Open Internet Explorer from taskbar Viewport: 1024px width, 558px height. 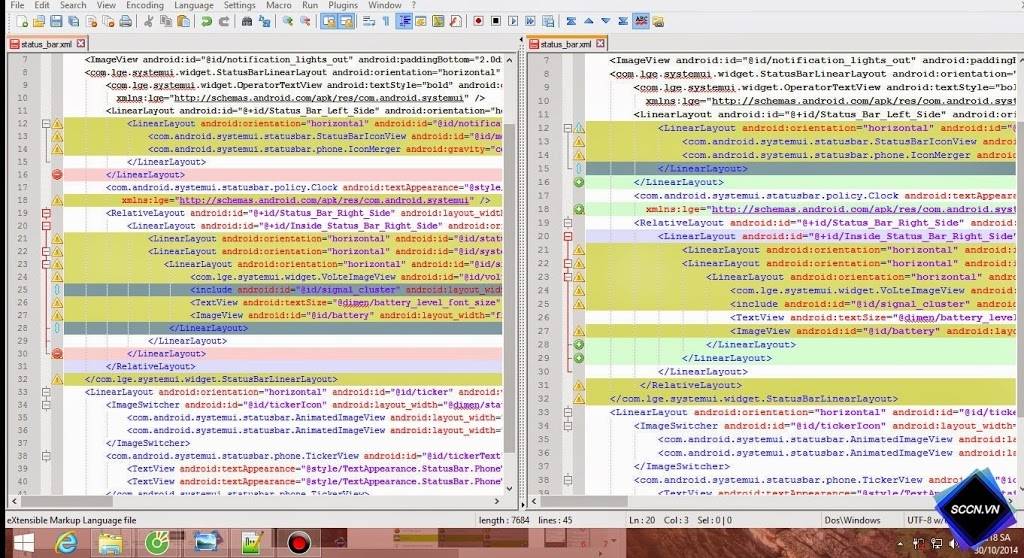tap(66, 543)
